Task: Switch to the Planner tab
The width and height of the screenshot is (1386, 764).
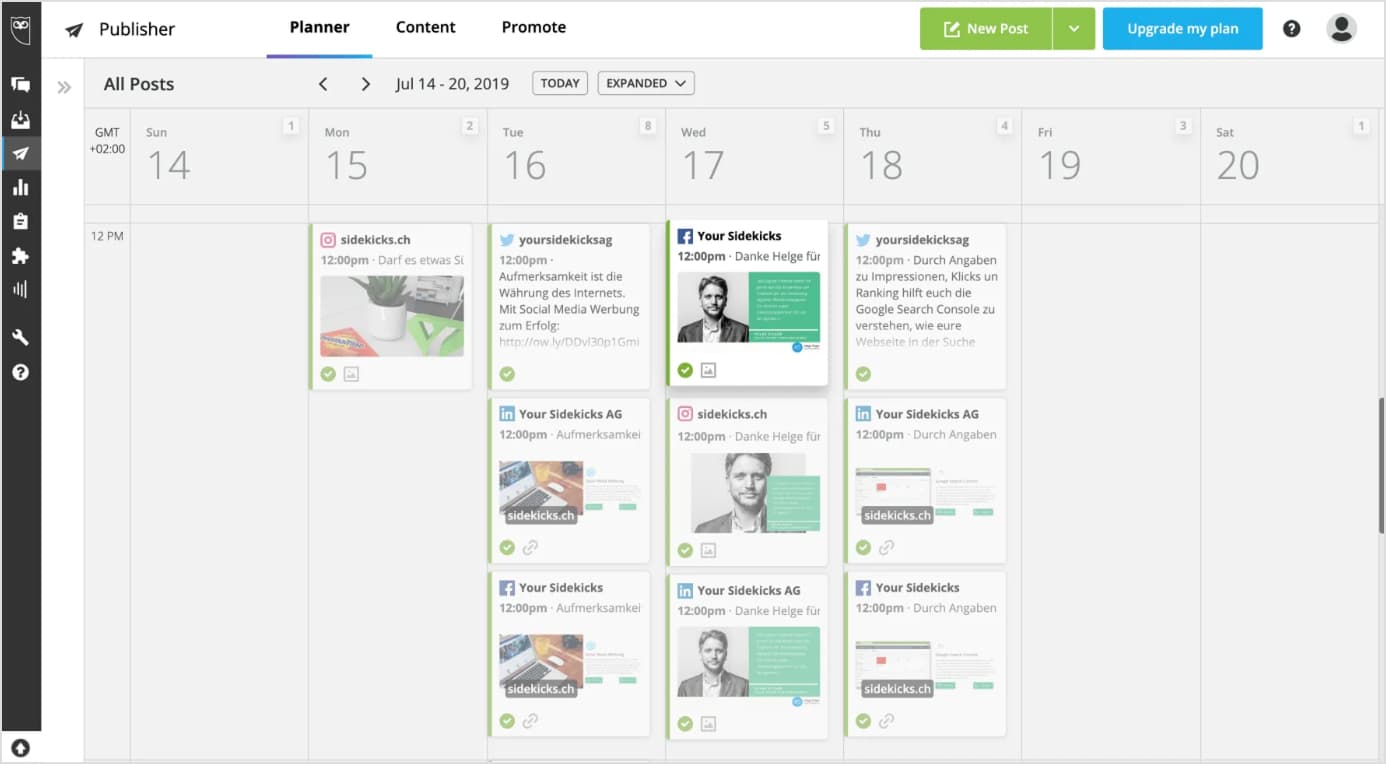Action: [x=320, y=28]
